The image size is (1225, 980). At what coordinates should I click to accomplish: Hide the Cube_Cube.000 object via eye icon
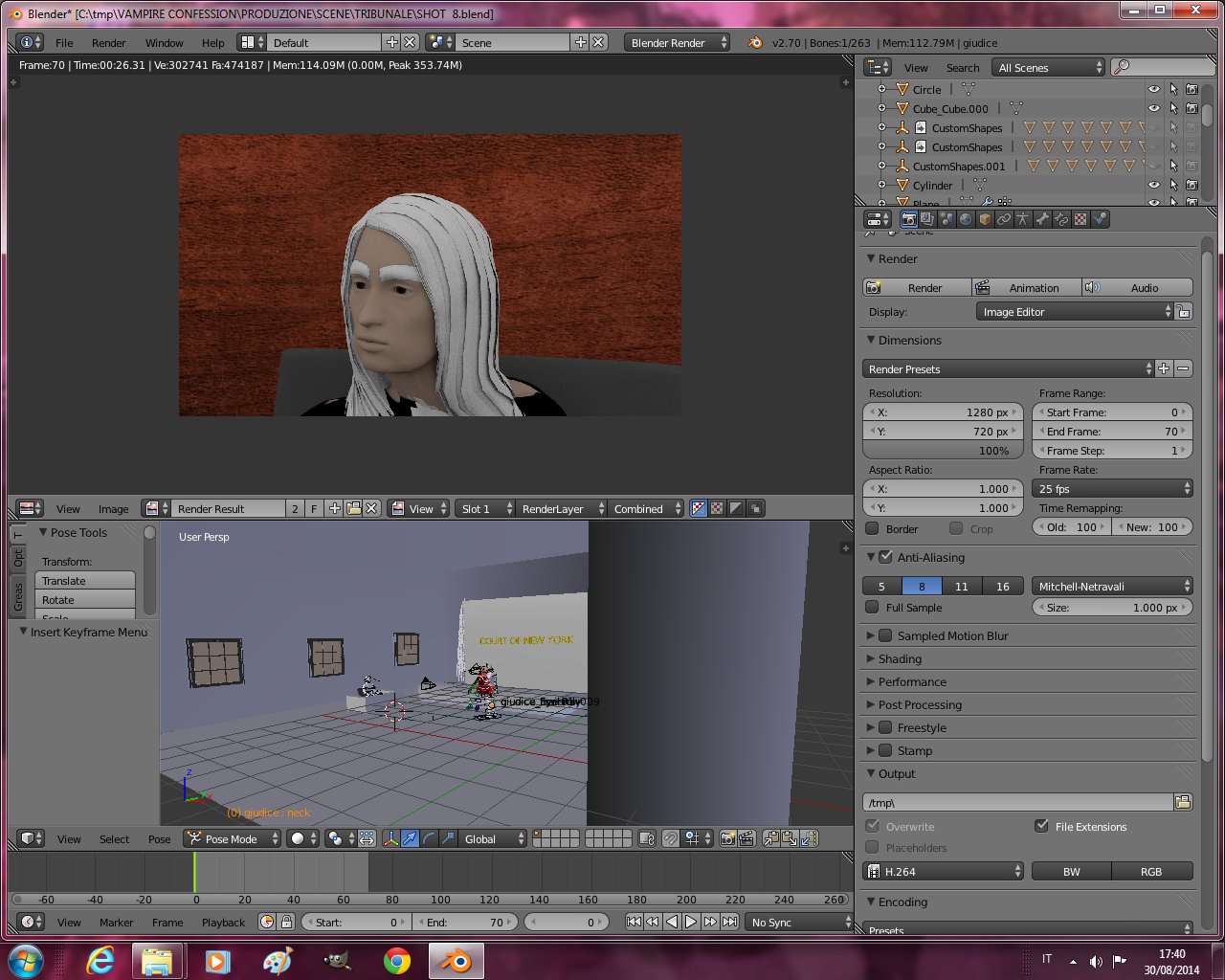1153,108
